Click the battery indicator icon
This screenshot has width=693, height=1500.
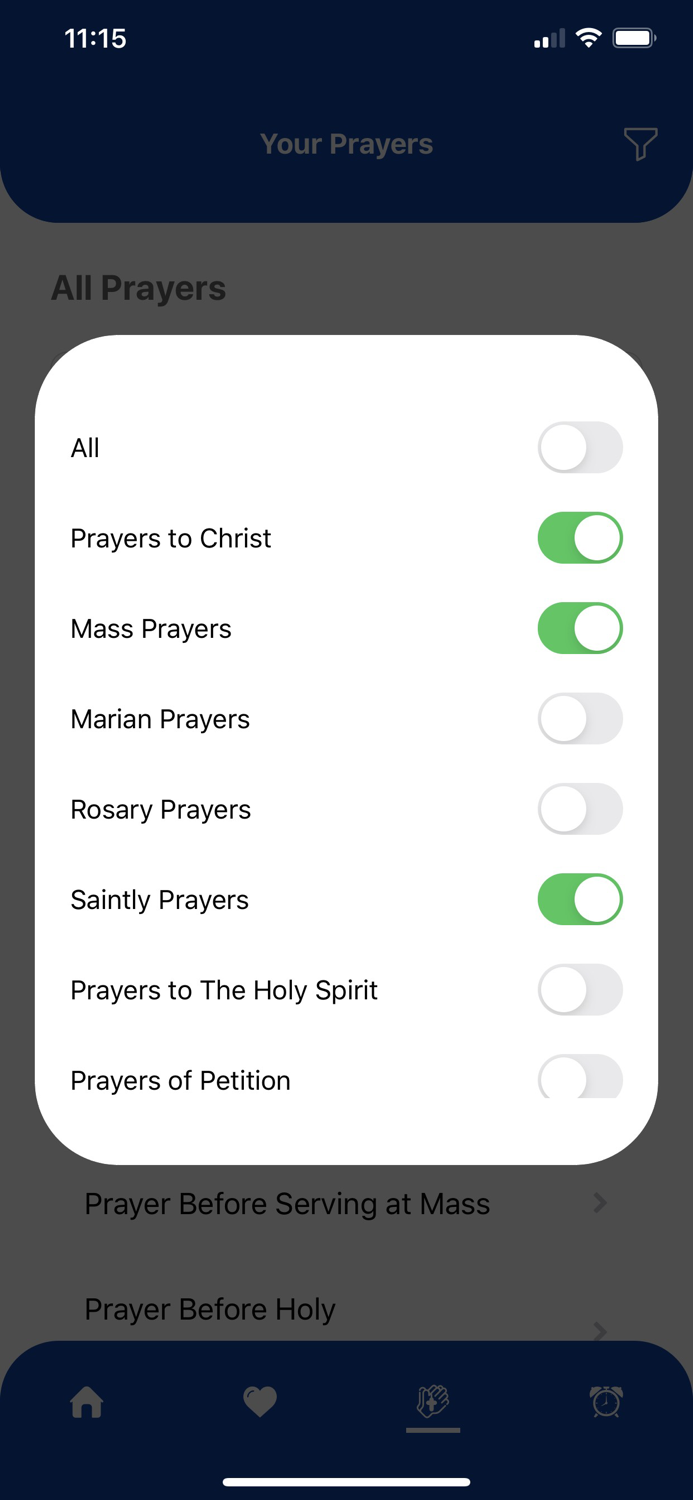tap(634, 37)
